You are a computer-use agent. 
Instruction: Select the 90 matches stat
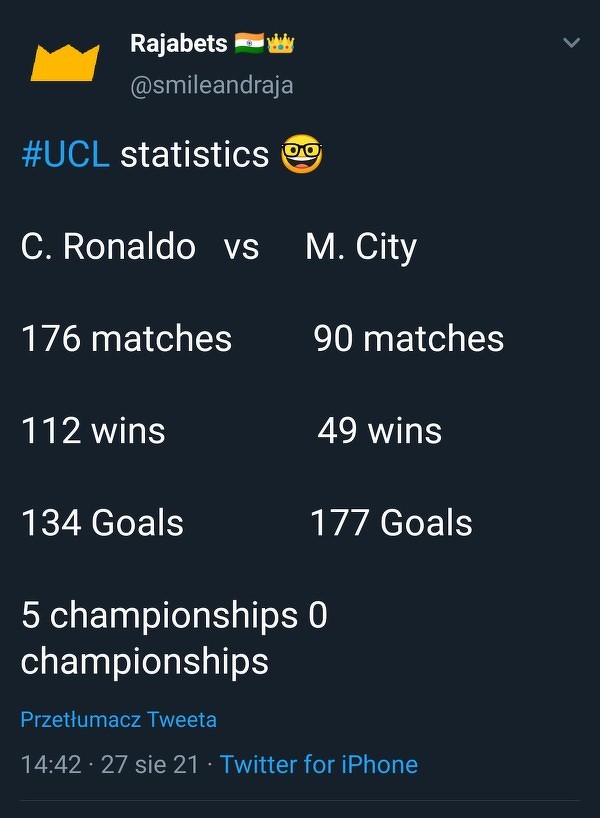click(408, 339)
